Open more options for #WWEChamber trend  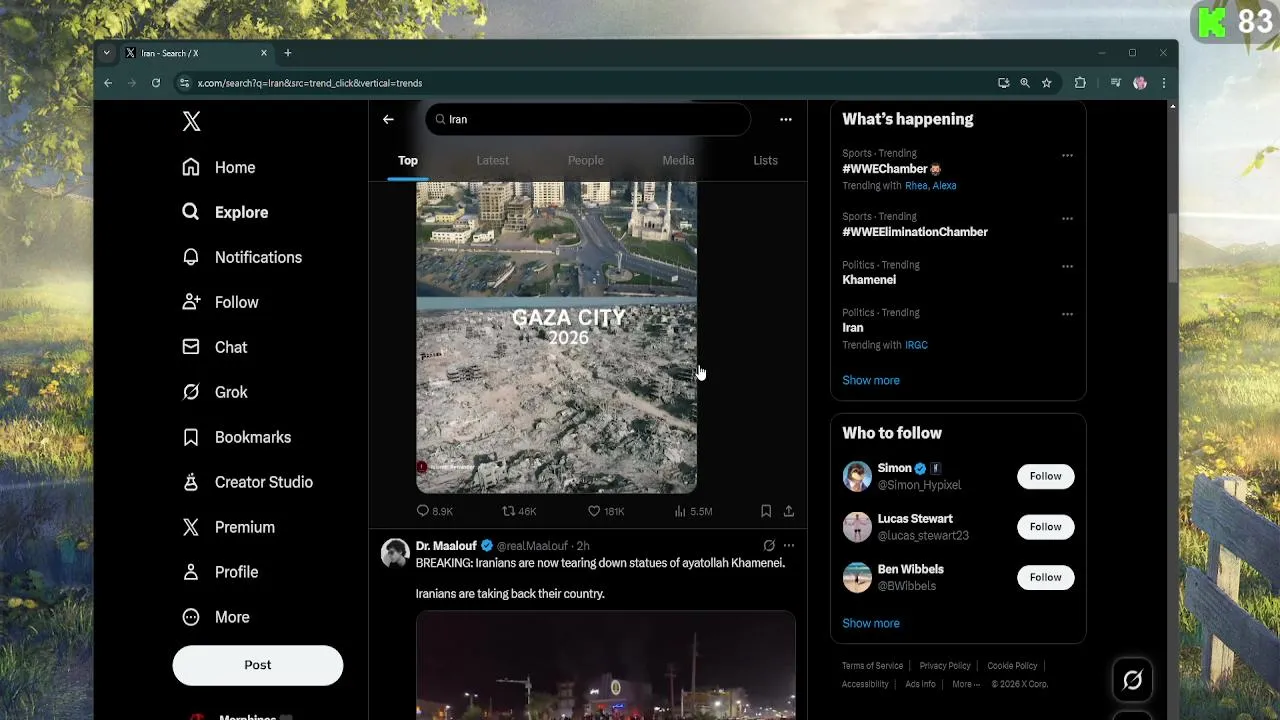pos(1067,156)
